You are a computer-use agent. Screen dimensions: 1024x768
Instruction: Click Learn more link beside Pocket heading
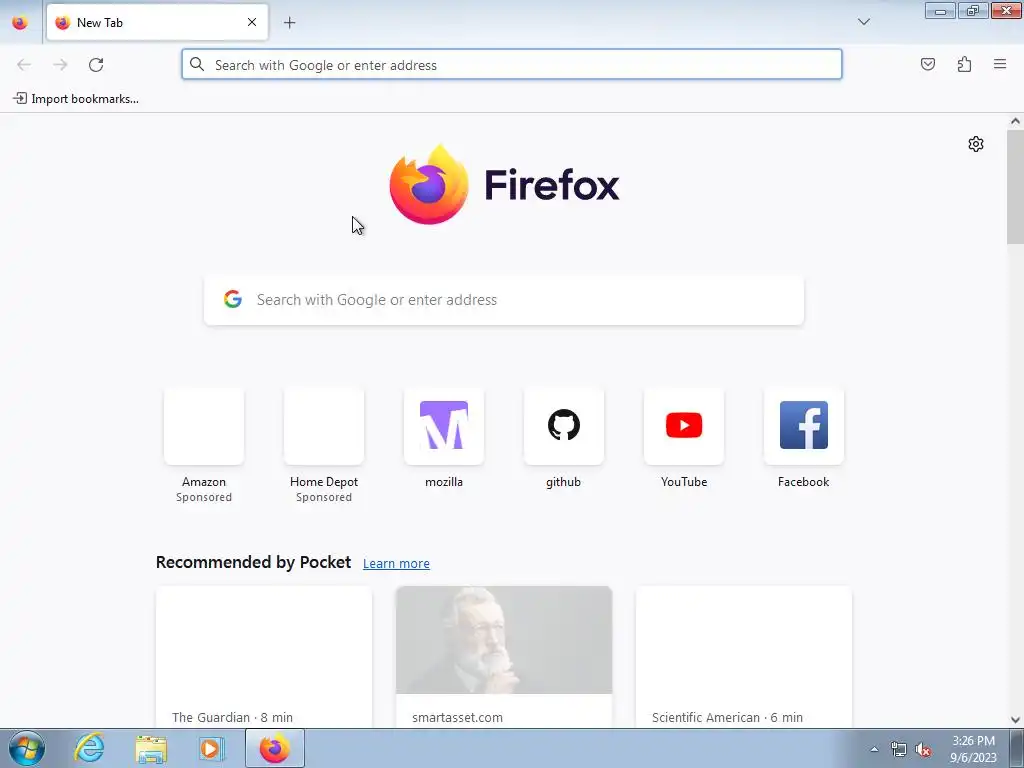396,563
